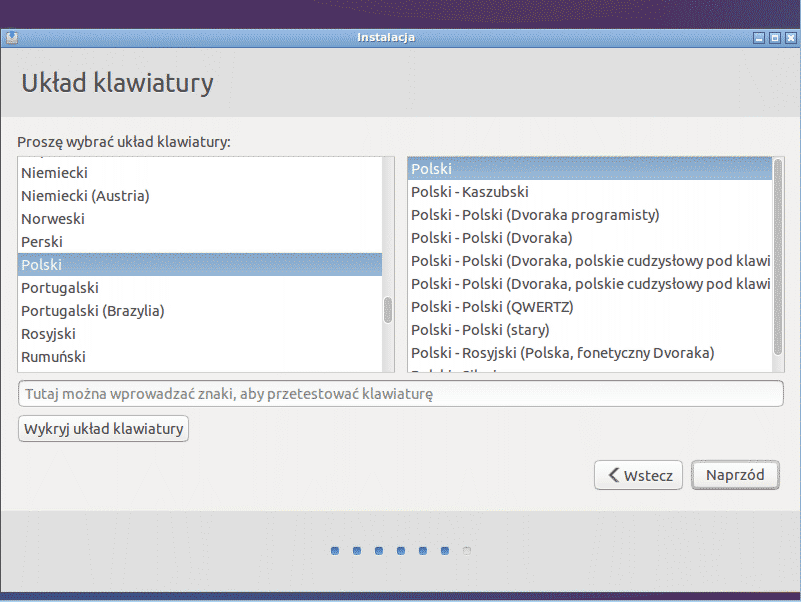Viewport: 801px width, 602px height.
Task: Click the language list scrollbar handle
Action: pos(388,309)
